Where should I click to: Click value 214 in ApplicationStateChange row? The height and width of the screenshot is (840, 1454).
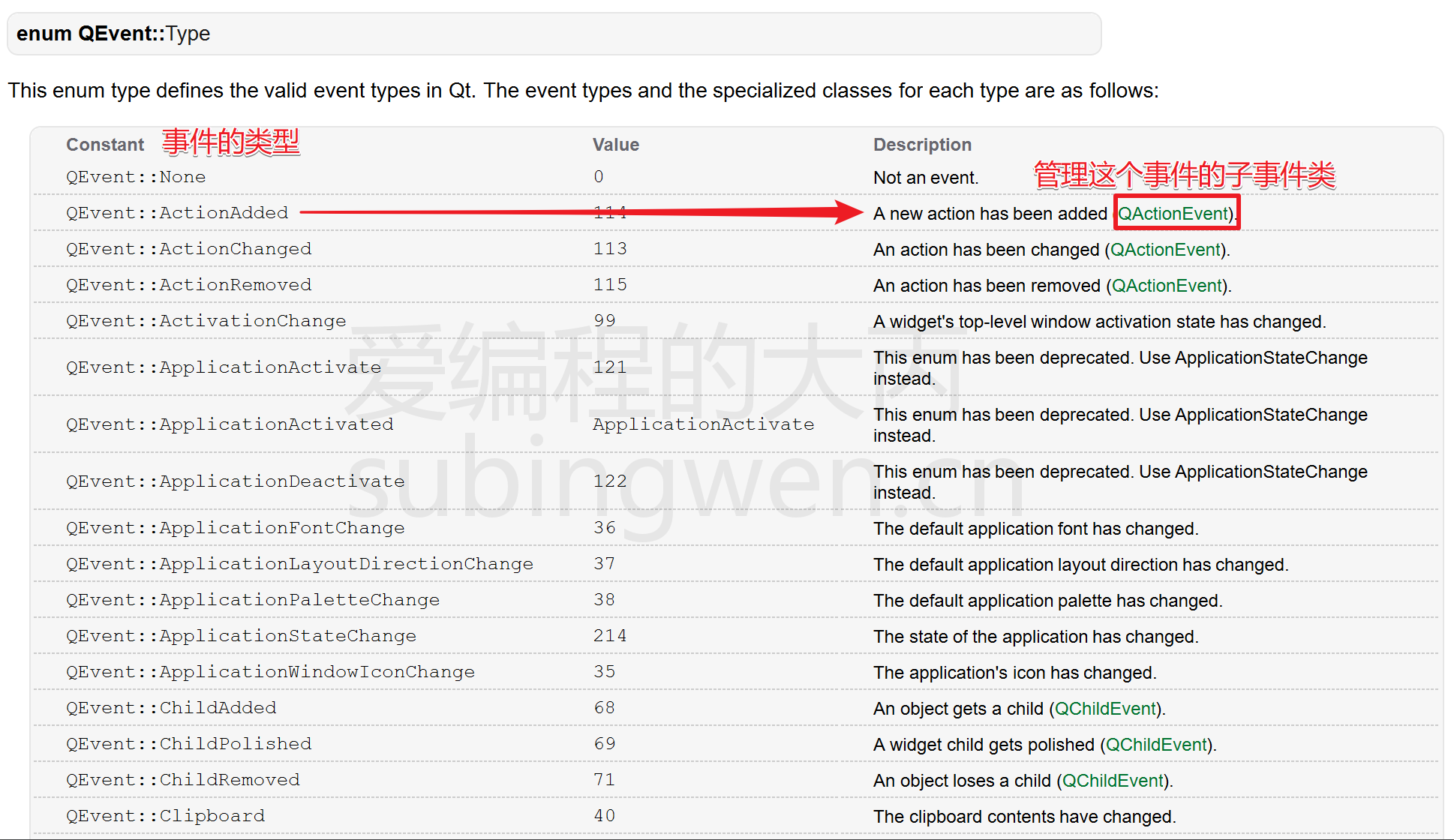point(609,636)
